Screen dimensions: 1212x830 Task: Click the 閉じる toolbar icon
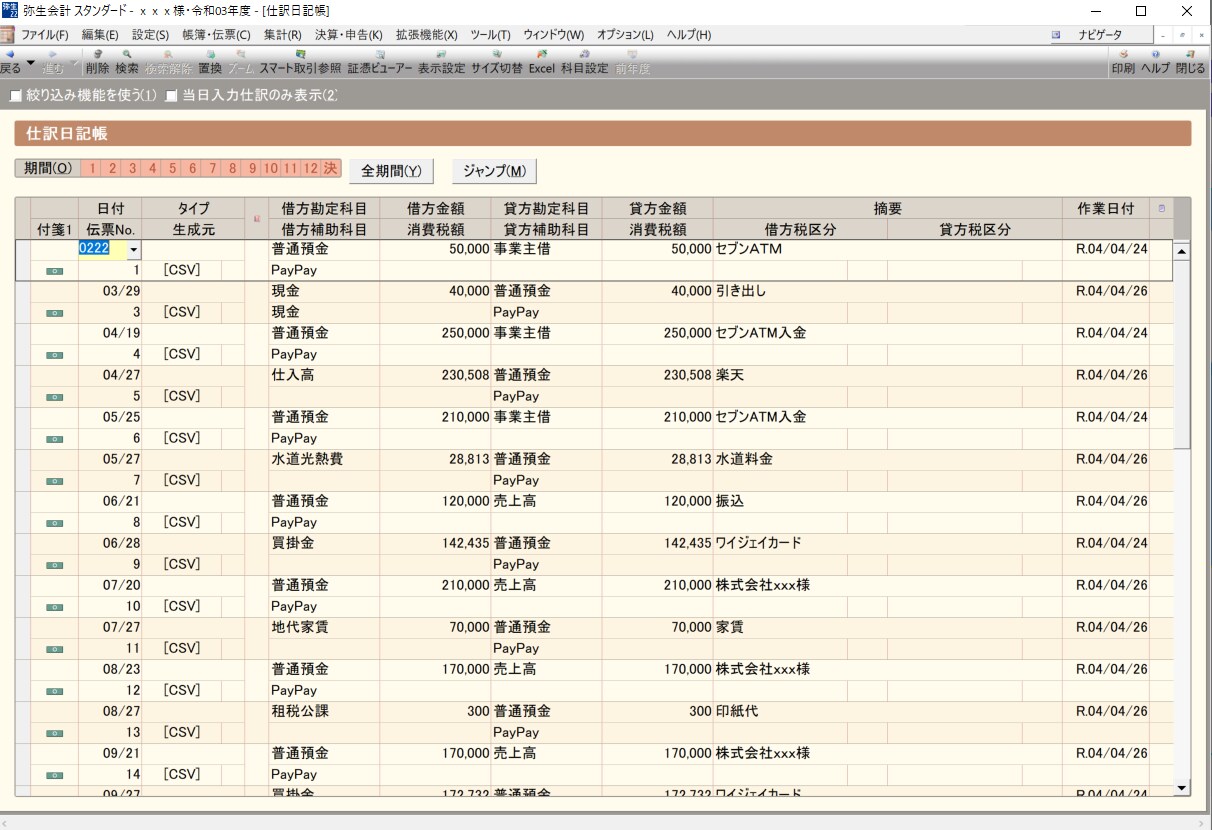pyautogui.click(x=1190, y=62)
